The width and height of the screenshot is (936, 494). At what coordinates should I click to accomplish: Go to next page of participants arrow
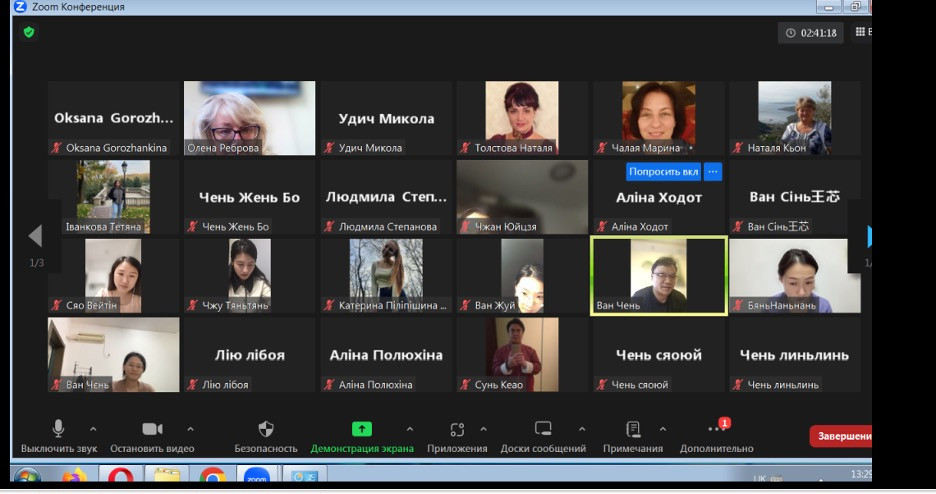(x=869, y=236)
